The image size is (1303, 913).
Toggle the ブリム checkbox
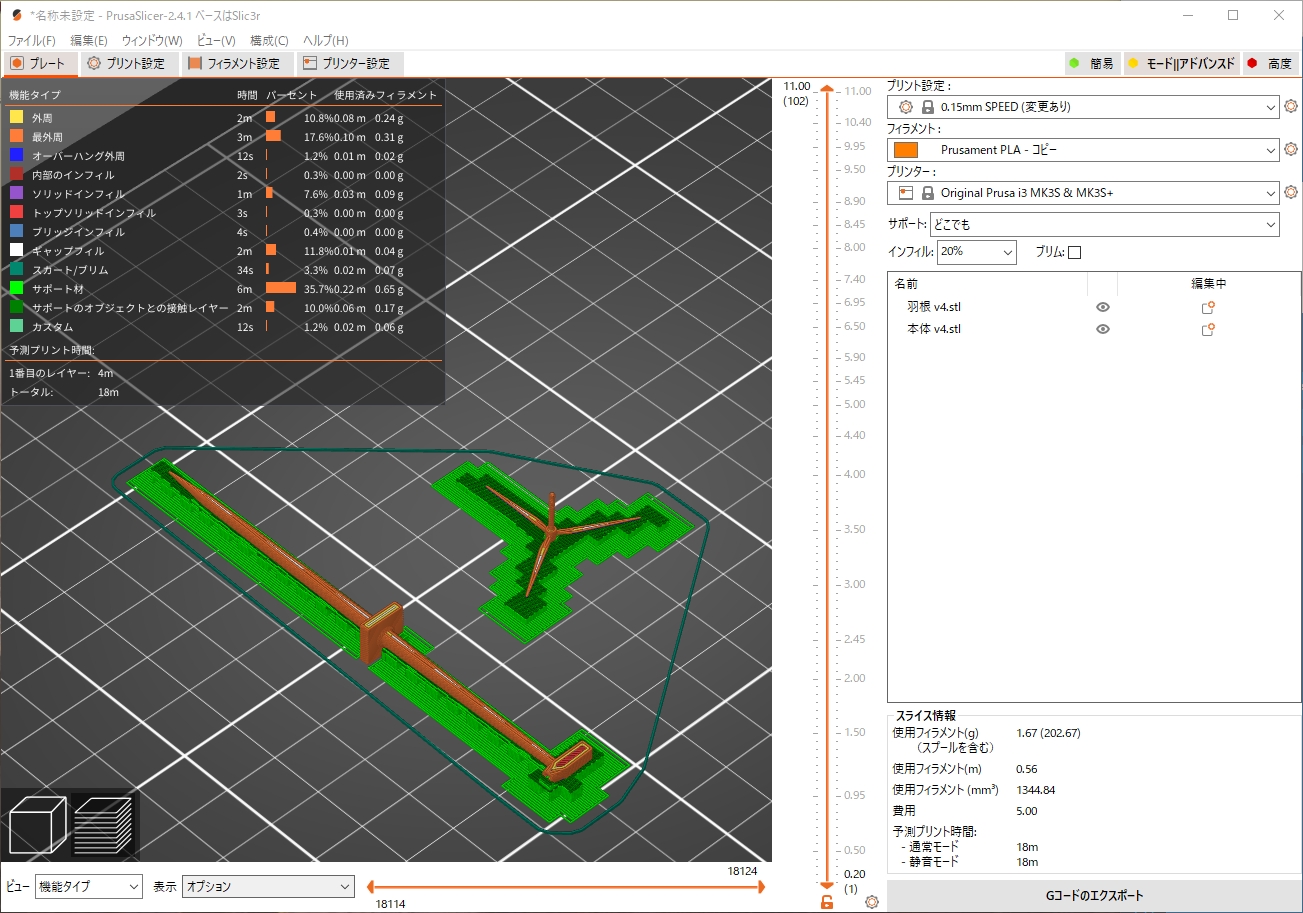click(x=1075, y=252)
